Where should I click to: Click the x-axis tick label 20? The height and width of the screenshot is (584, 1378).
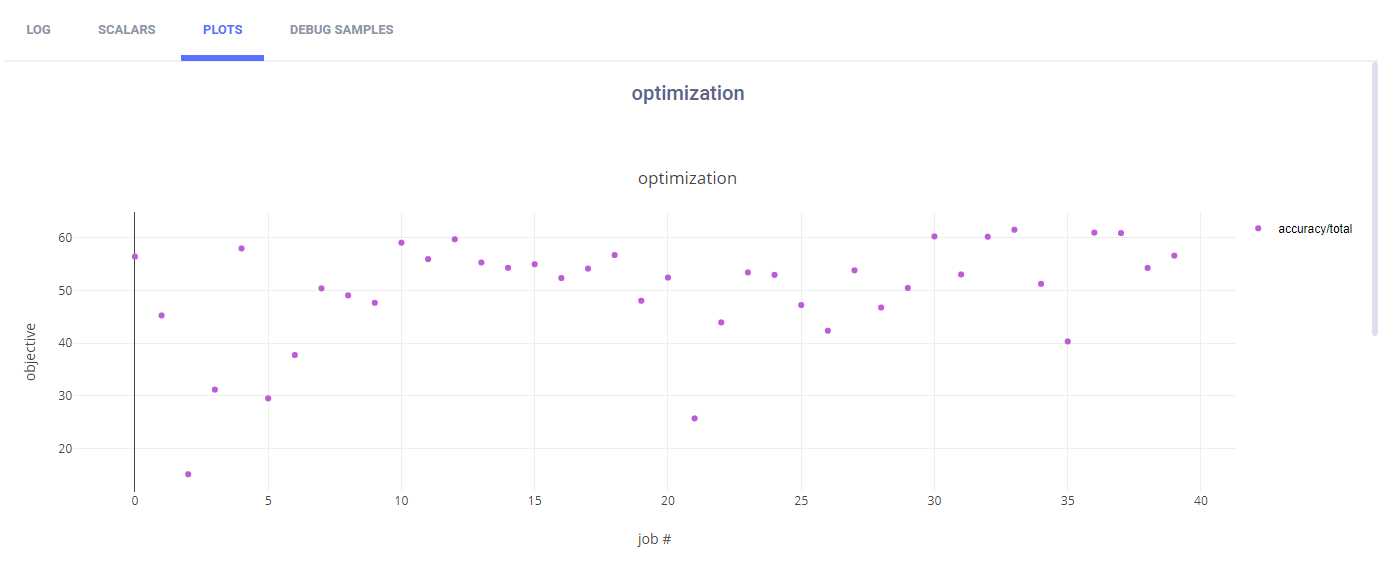coord(668,501)
